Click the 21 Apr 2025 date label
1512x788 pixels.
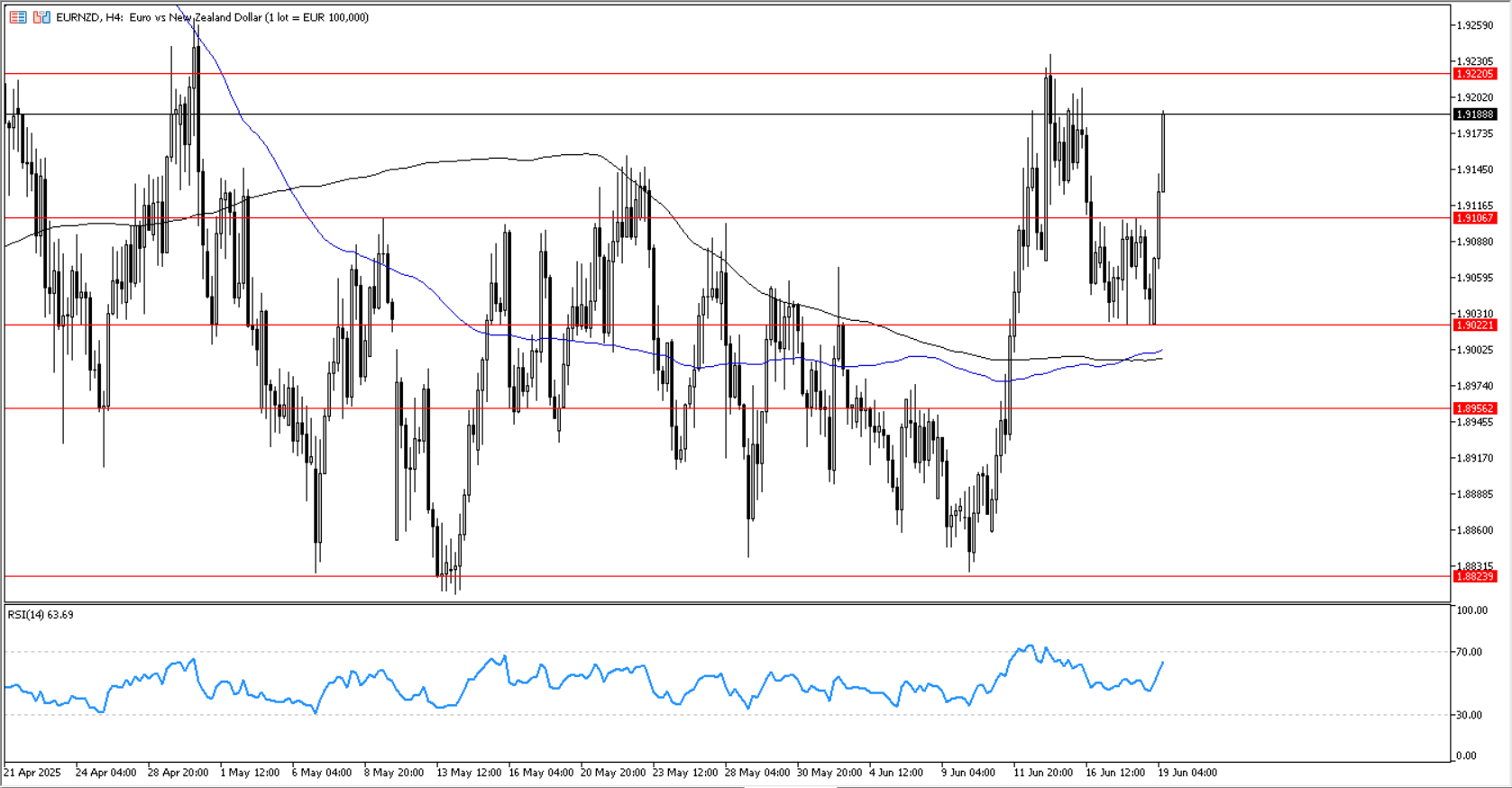pyautogui.click(x=33, y=773)
